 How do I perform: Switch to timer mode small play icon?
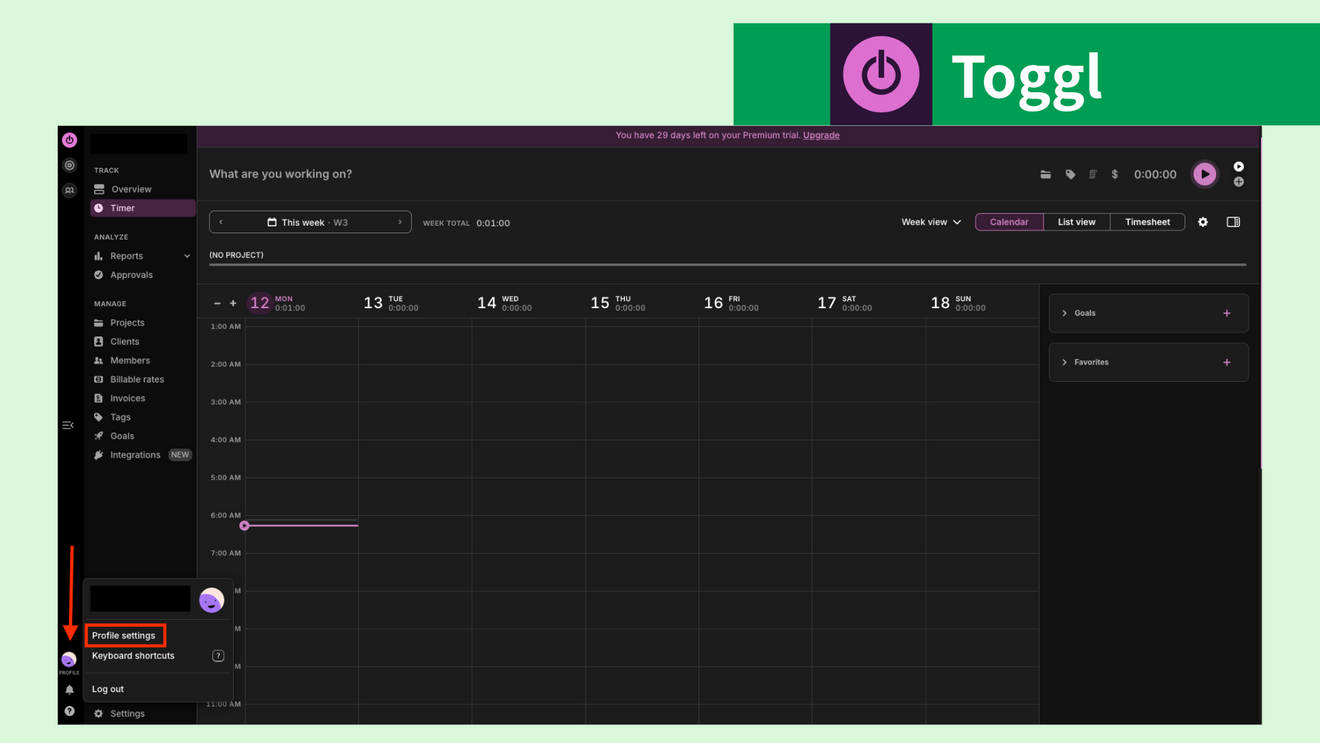1239,167
